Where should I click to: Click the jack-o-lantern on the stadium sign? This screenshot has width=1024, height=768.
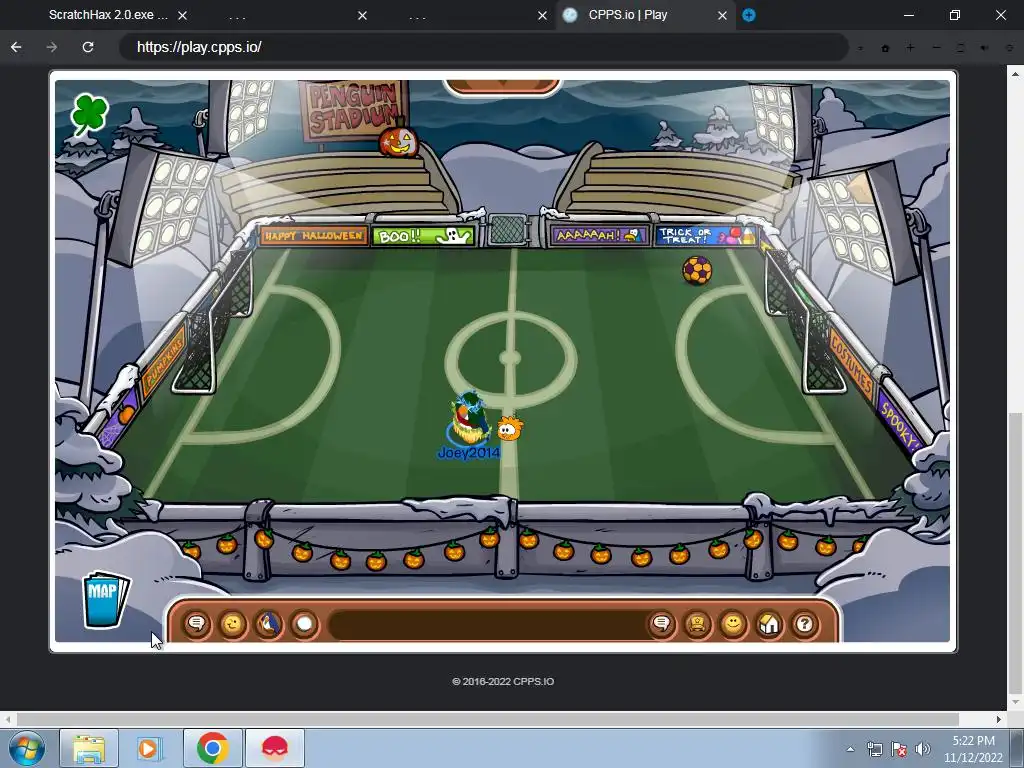(x=398, y=140)
